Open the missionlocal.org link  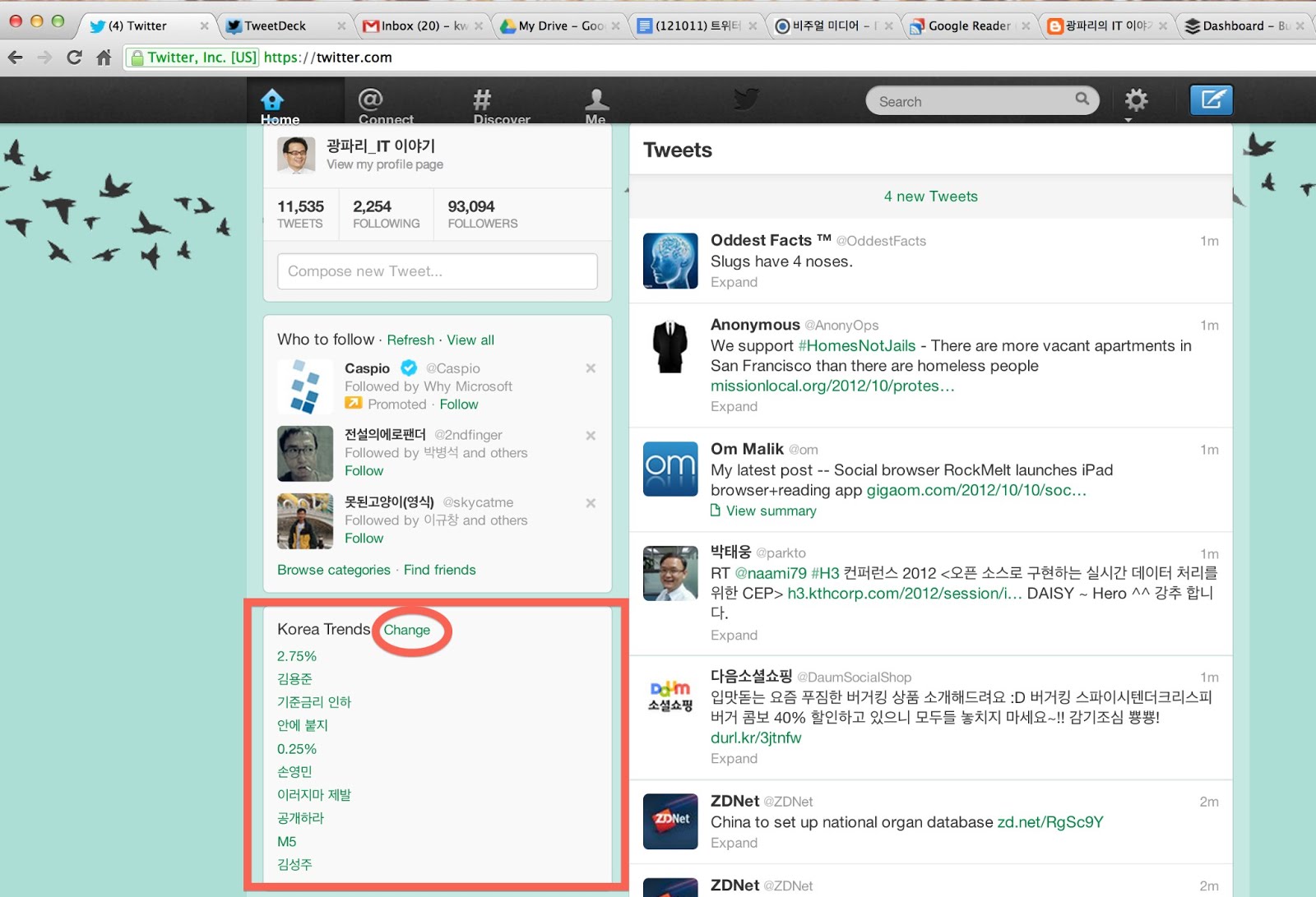(832, 386)
